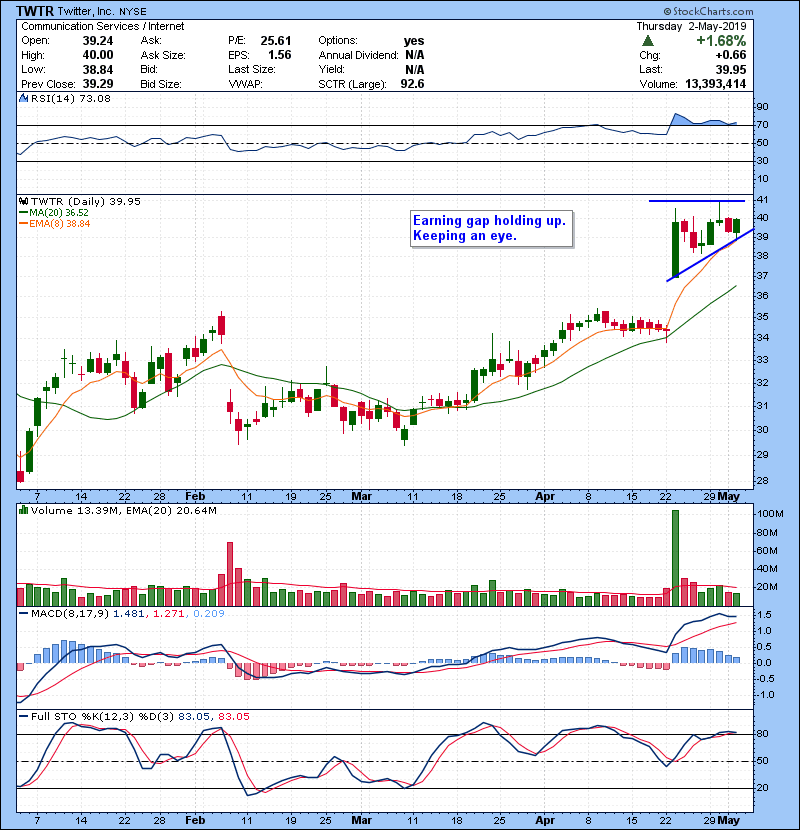Image resolution: width=800 pixels, height=830 pixels.
Task: Select the Last row value 39.95
Action: [731, 69]
